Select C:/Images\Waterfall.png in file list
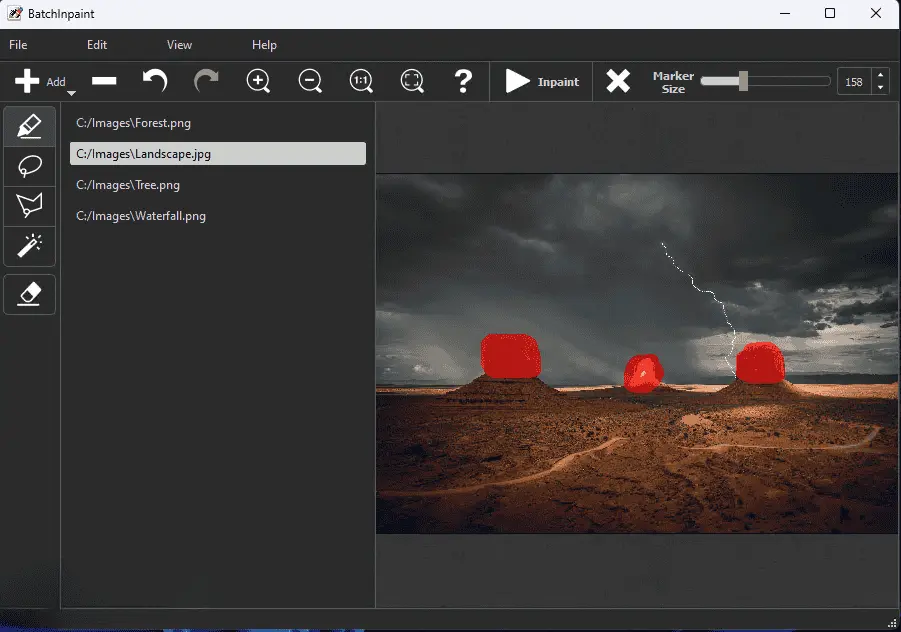Screen dimensions: 901x632 pyautogui.click(x=218, y=216)
